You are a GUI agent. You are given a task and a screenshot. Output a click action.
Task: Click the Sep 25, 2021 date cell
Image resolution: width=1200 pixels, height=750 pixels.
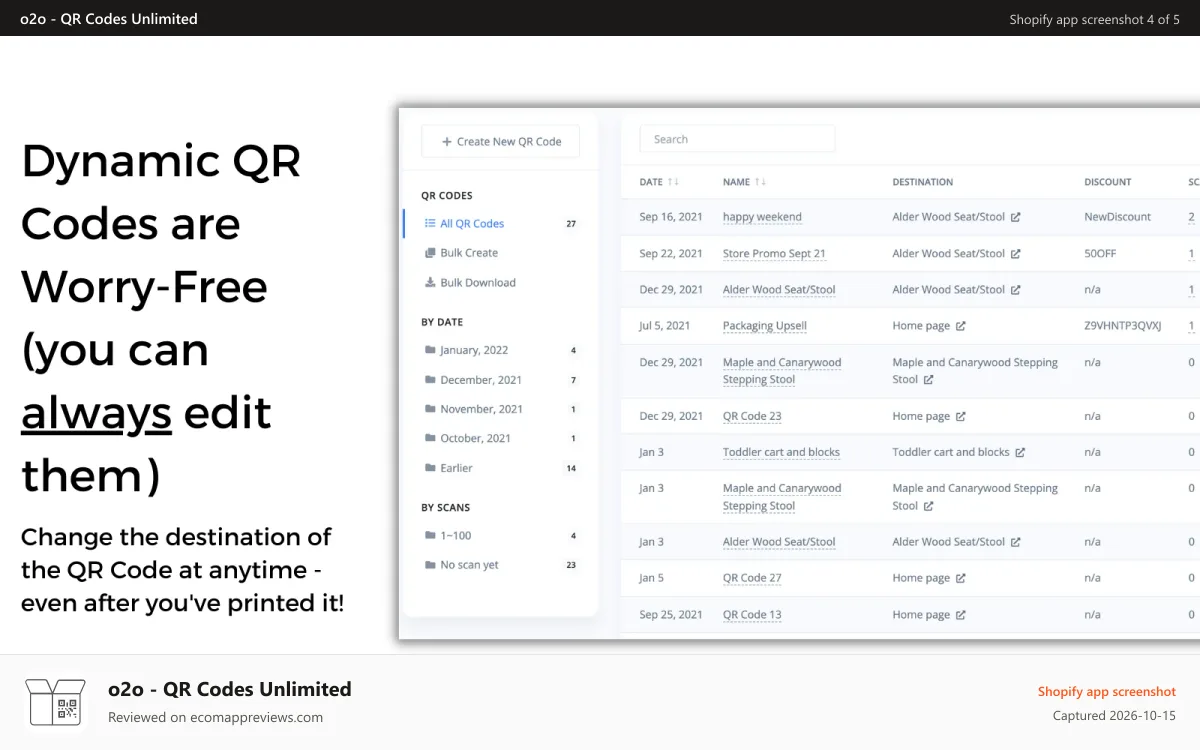point(671,615)
